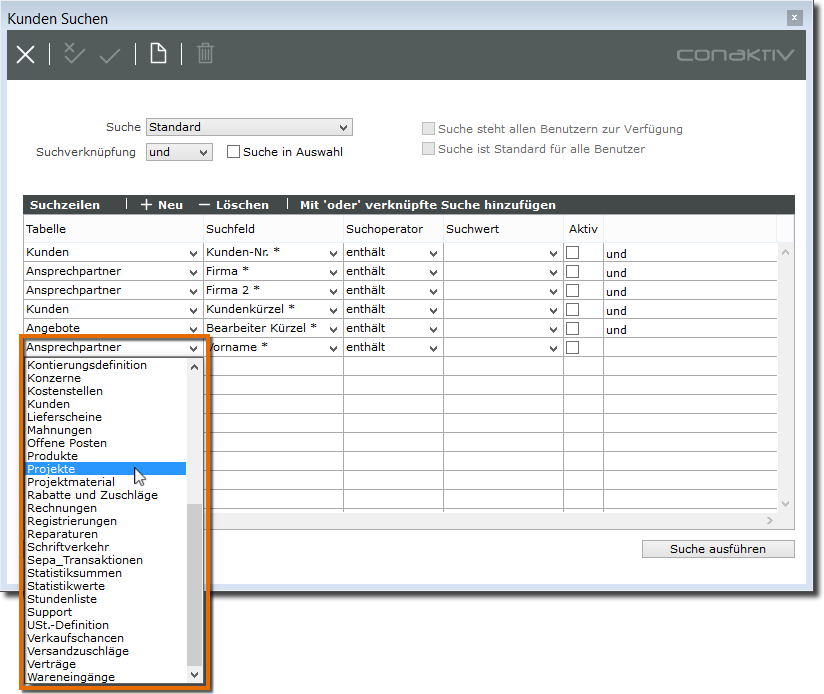Click horizontal scroll right arrow of grid
The height and width of the screenshot is (694, 824).
[770, 520]
